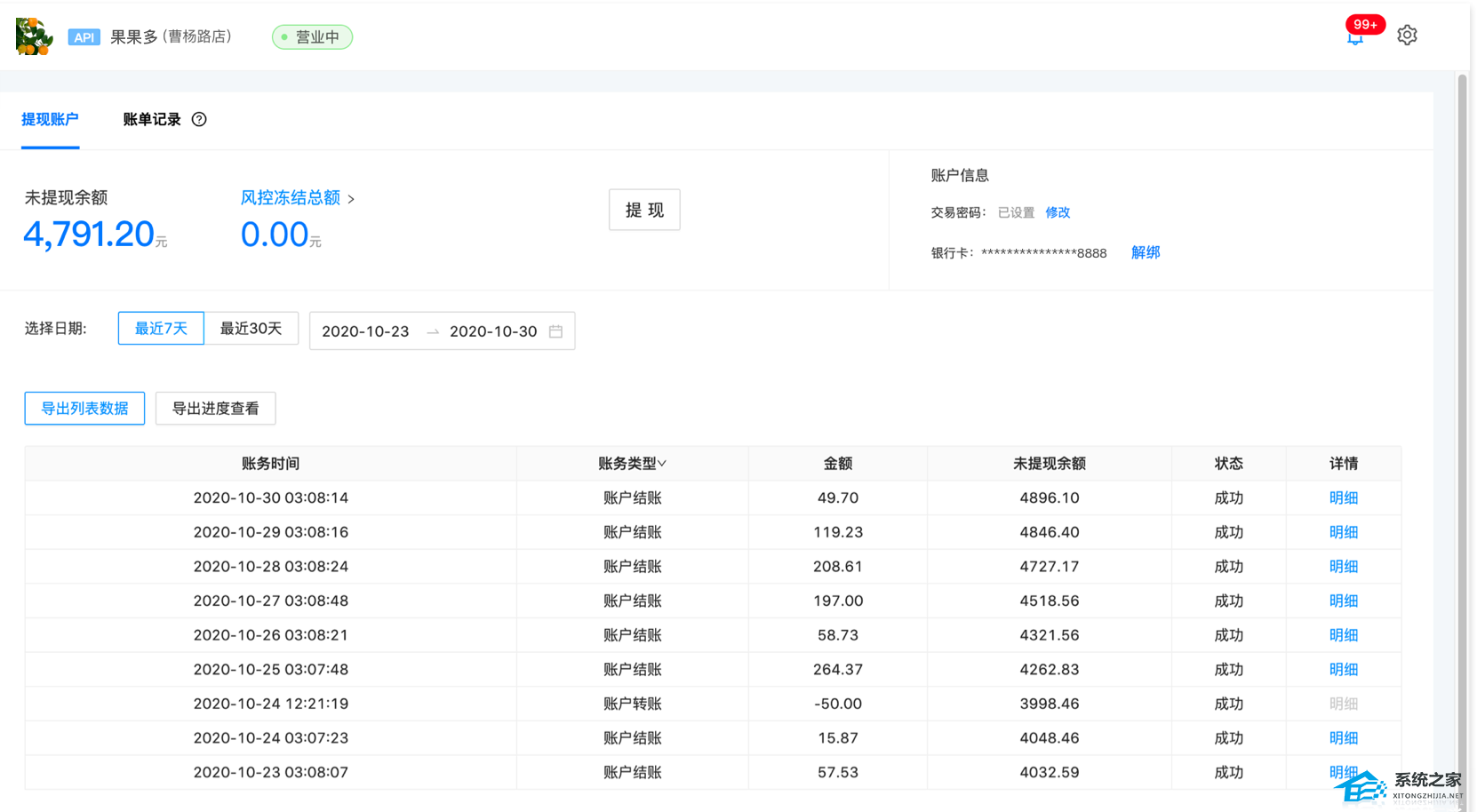Select the 最近7天 date filter
1477x812 pixels.
coord(161,329)
